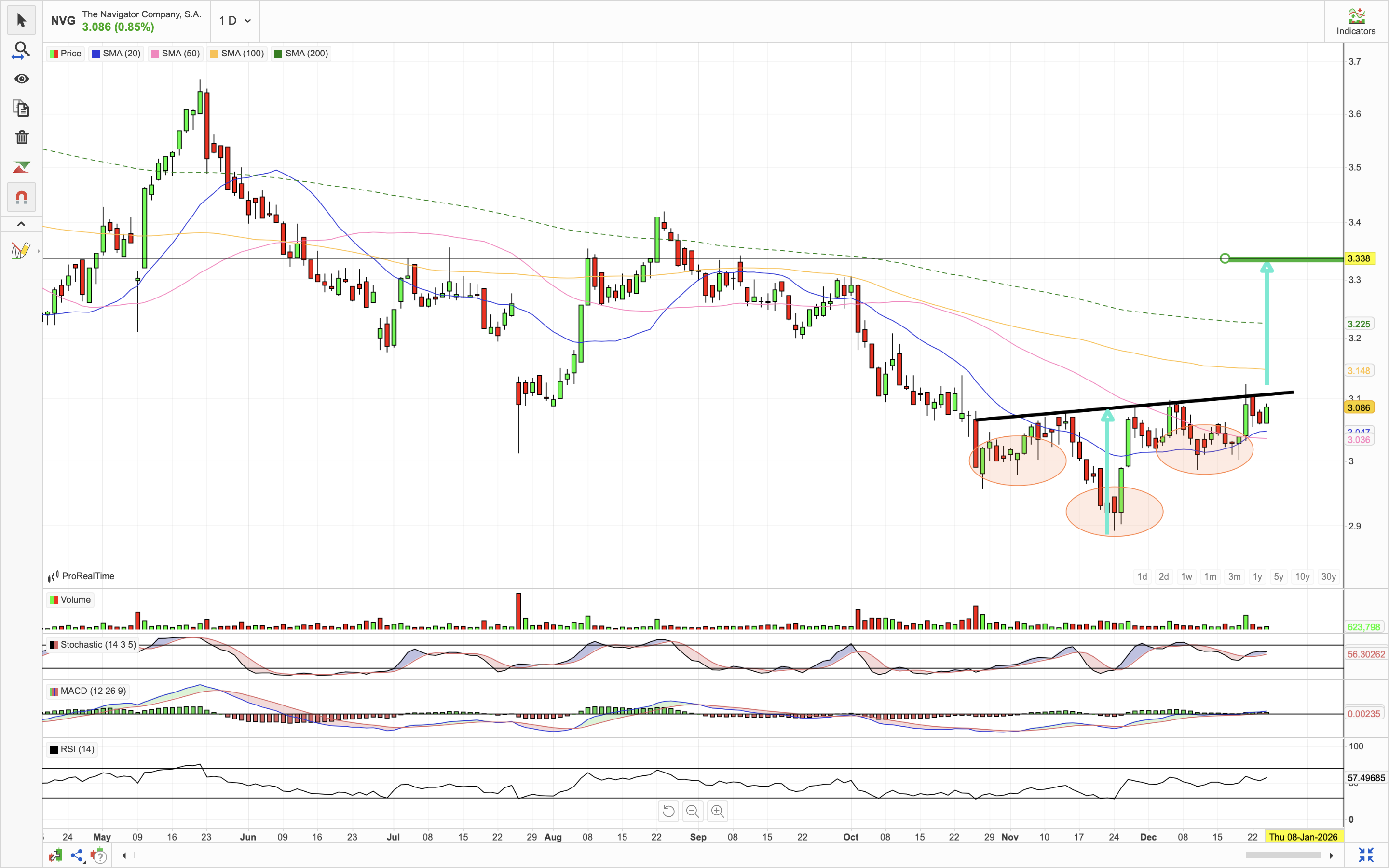Toggle SMA (200) legend item
Image resolution: width=1389 pixels, height=868 pixels.
click(301, 54)
